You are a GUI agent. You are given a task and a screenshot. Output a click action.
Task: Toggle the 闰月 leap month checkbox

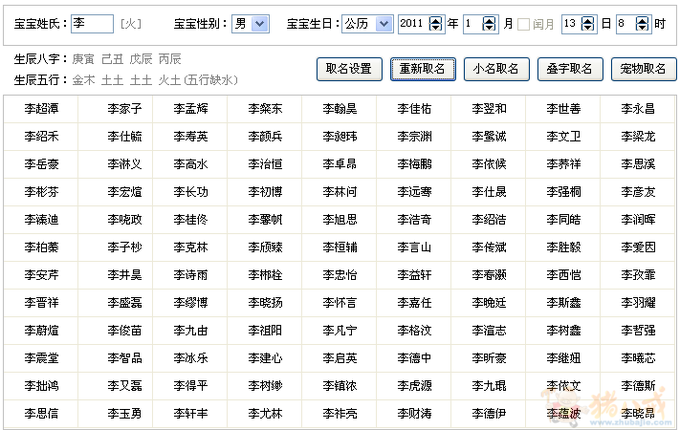[x=523, y=24]
